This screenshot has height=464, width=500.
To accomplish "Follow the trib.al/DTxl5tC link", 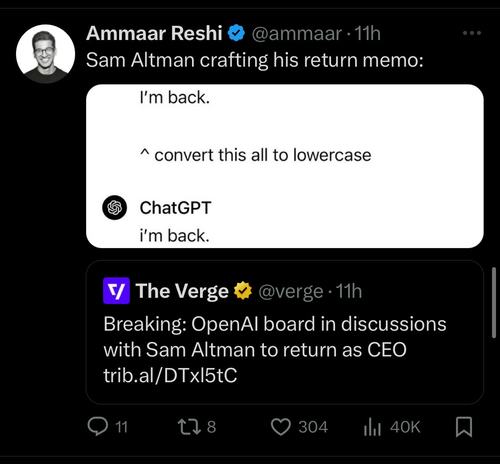I will click(170, 375).
